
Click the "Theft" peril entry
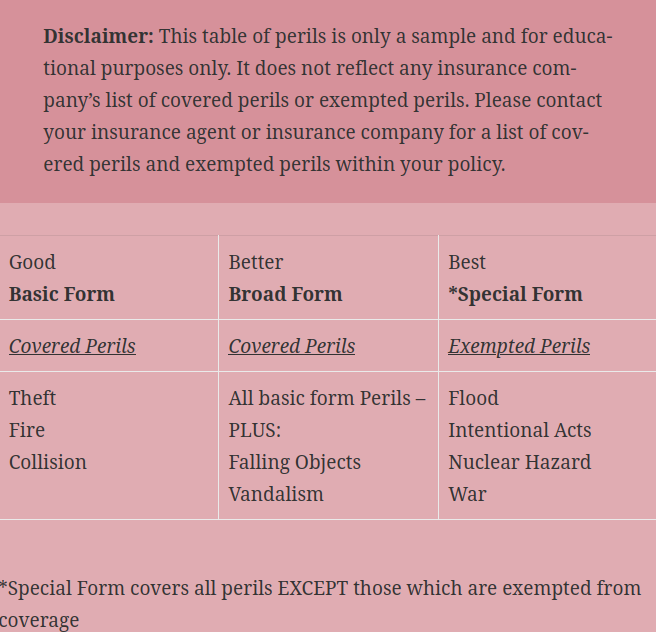pyautogui.click(x=32, y=398)
